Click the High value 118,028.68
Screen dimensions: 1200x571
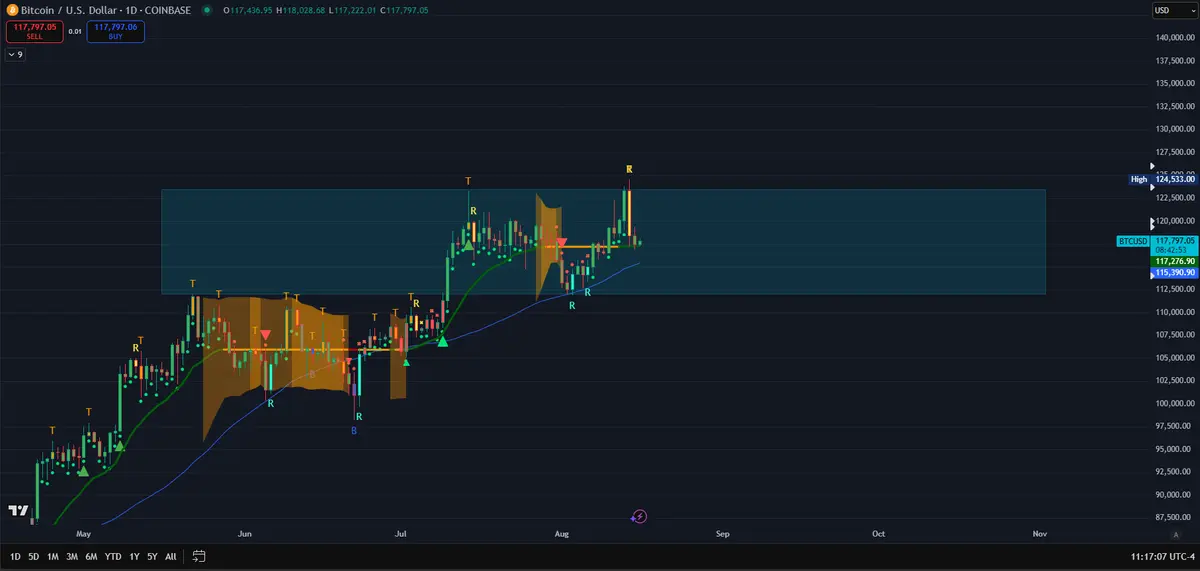pyautogui.click(x=303, y=10)
